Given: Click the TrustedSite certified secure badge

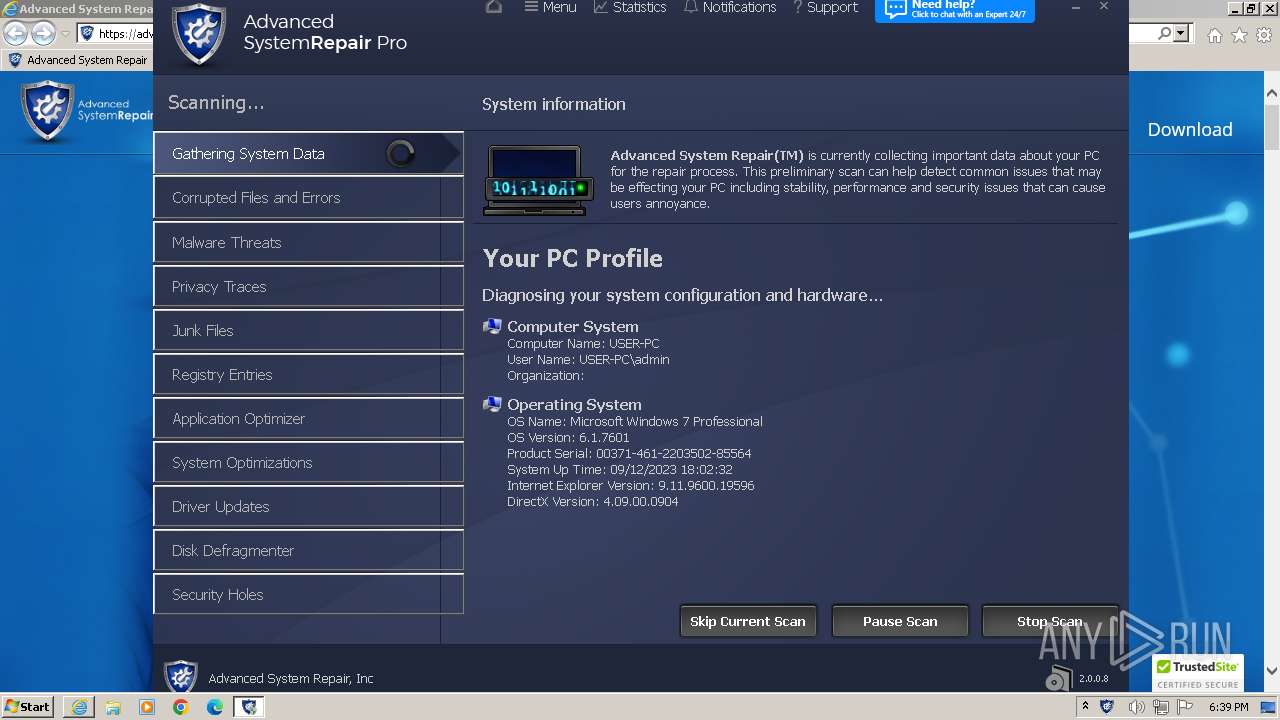Looking at the screenshot, I should point(1198,673).
